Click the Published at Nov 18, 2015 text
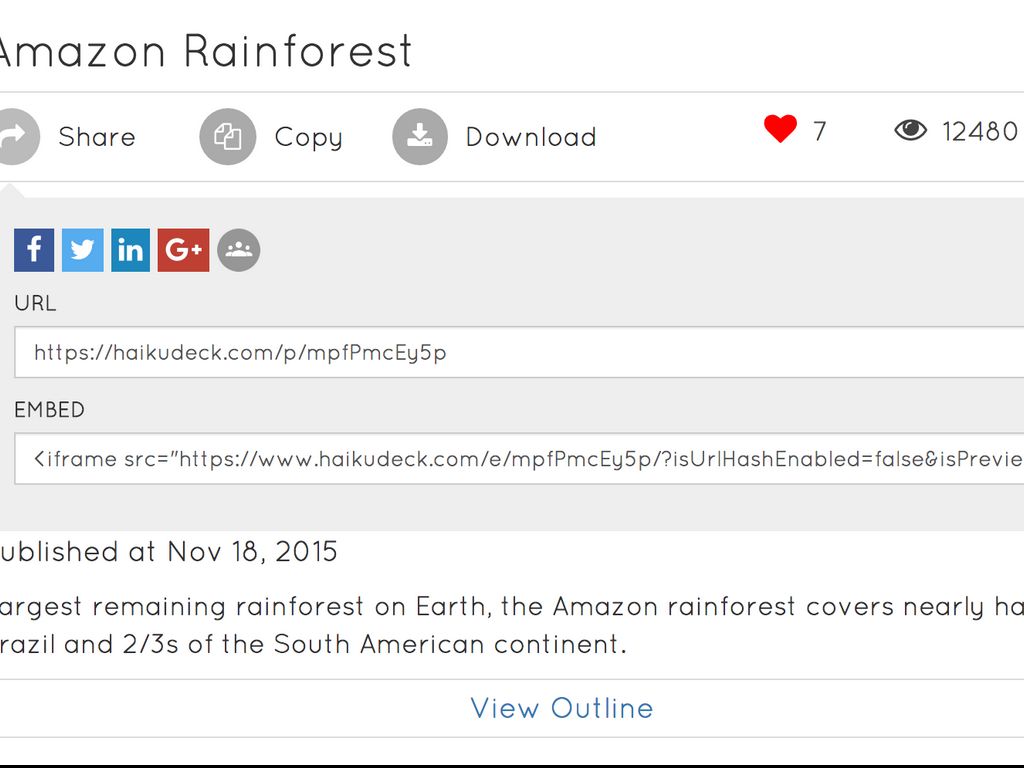Screen dimensions: 1024x768 coord(168,551)
